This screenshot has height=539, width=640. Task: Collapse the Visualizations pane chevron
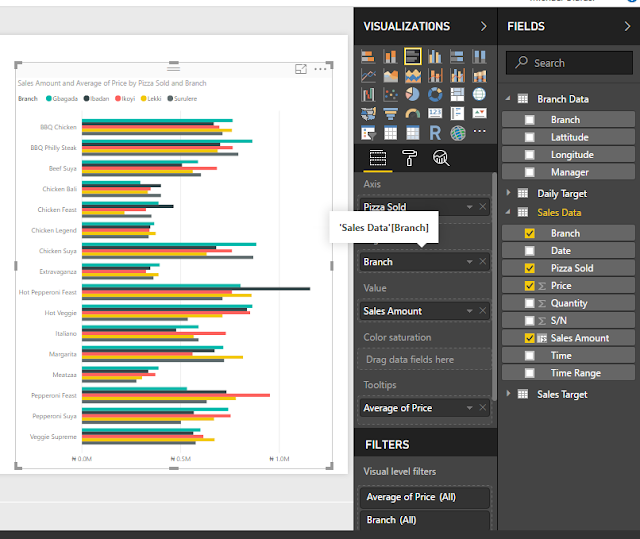tap(484, 27)
